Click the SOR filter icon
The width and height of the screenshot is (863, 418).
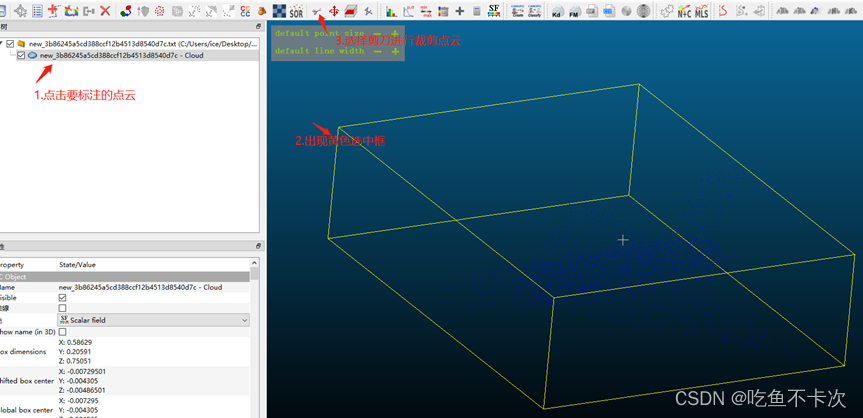[296, 10]
